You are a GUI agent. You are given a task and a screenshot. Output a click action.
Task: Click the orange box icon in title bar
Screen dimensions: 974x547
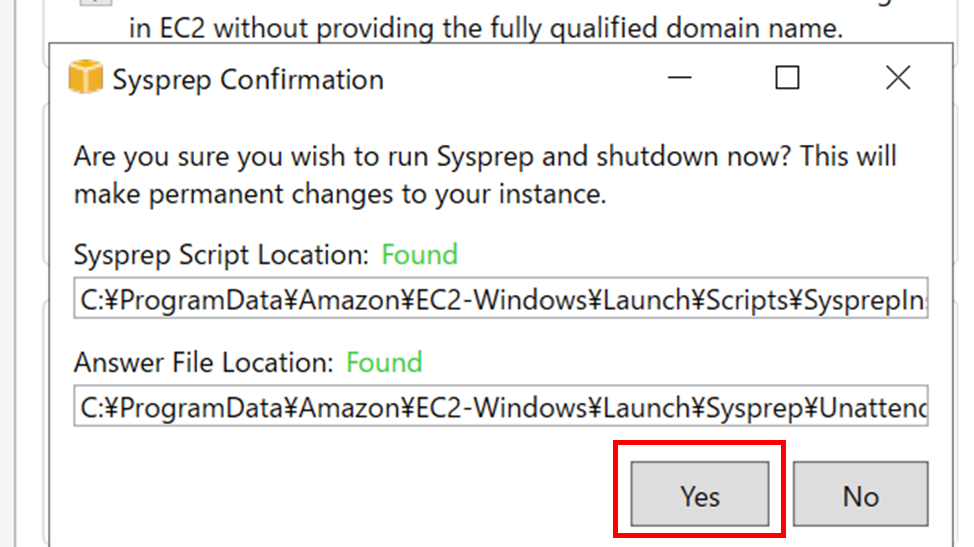(86, 78)
